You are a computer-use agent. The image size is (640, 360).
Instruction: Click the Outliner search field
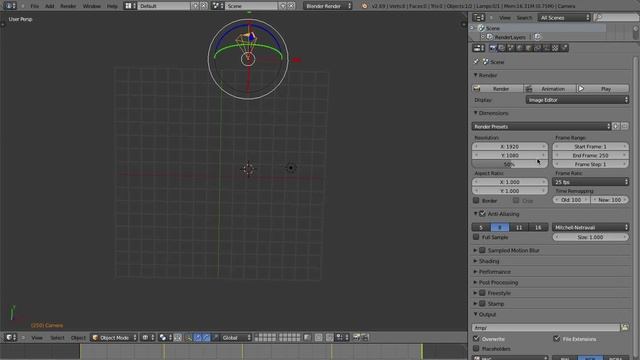616,18
